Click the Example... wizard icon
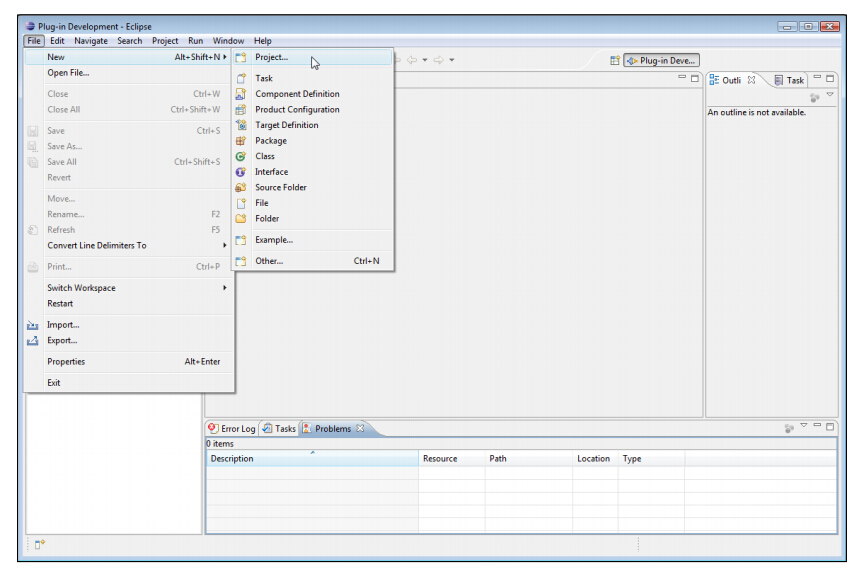Image resolution: width=860 pixels, height=580 pixels. [241, 240]
